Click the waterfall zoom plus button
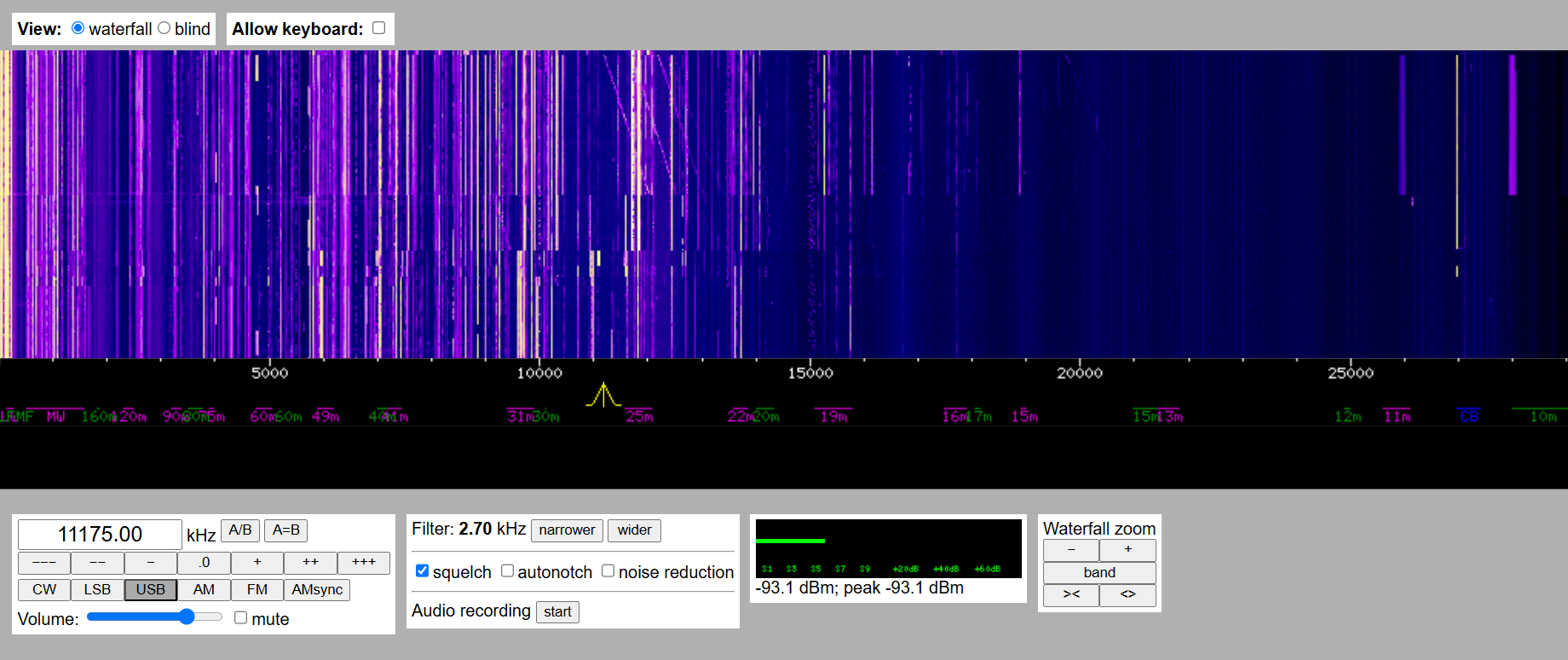The width and height of the screenshot is (1568, 660). [1127, 550]
